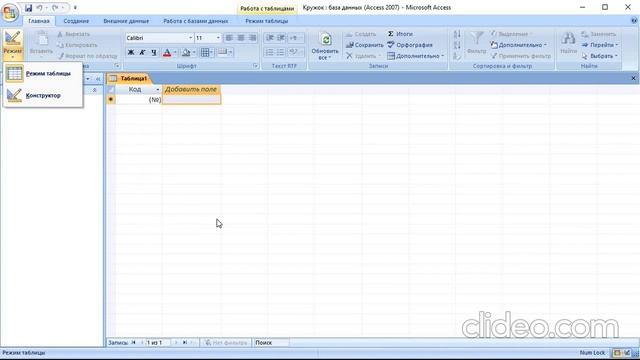Viewport: 640px width, 360px height.
Task: Click the Фильтр funnel icon
Action: pyautogui.click(x=476, y=39)
